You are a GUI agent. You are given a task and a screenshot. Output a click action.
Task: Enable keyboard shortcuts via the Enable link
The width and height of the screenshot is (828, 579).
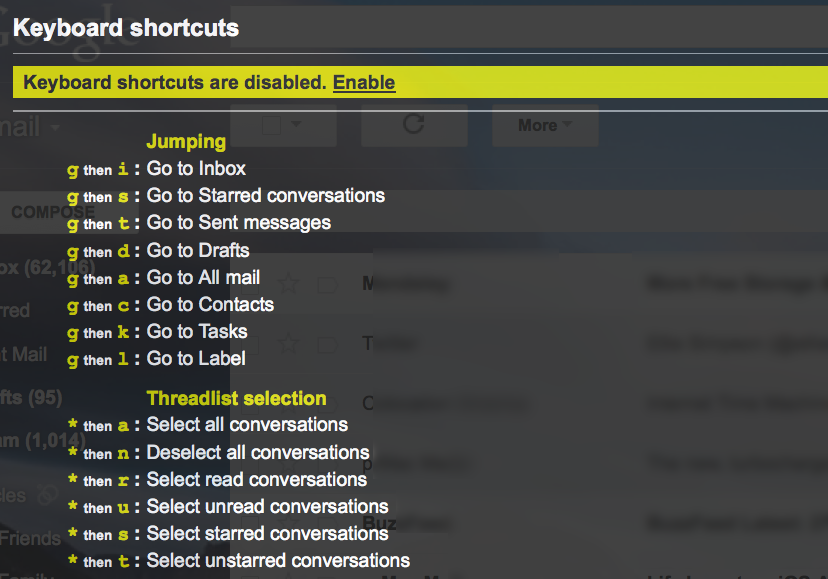click(363, 83)
